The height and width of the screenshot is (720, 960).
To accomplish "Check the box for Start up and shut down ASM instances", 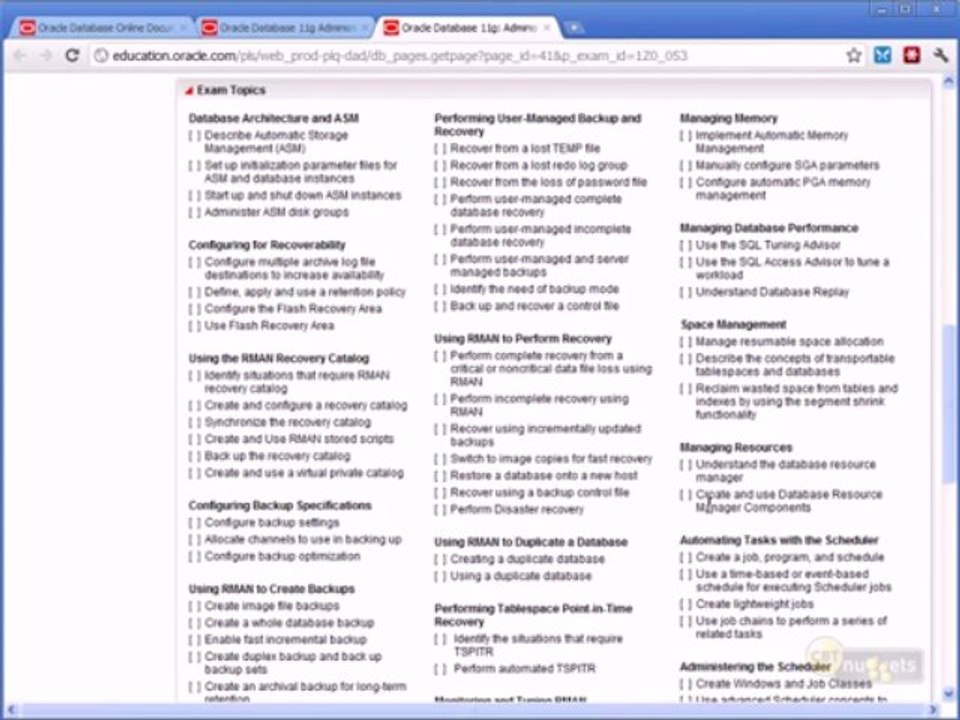I will click(x=195, y=195).
